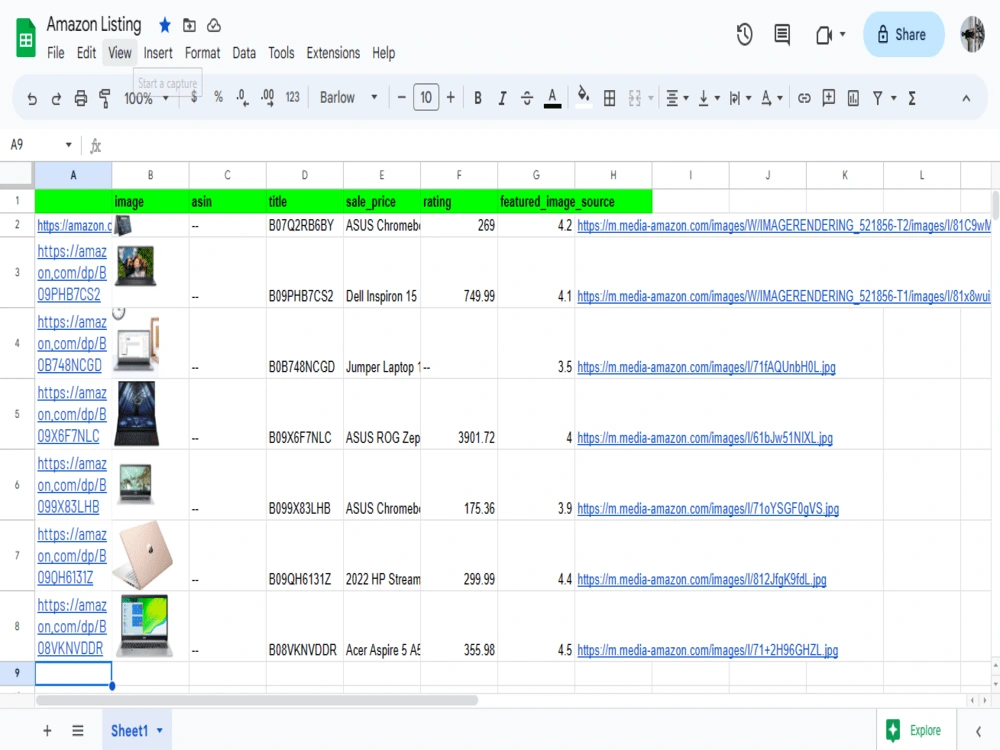Expand the text wrapping dropdown

tap(749, 98)
